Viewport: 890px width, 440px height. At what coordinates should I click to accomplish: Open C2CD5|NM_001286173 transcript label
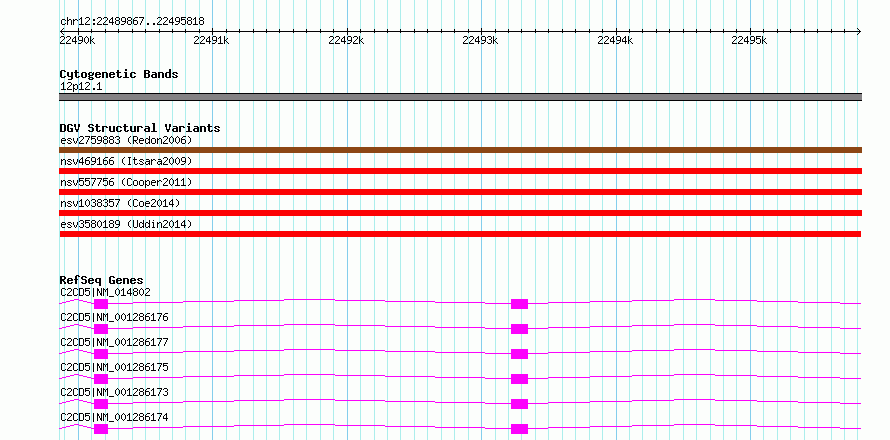(x=114, y=392)
